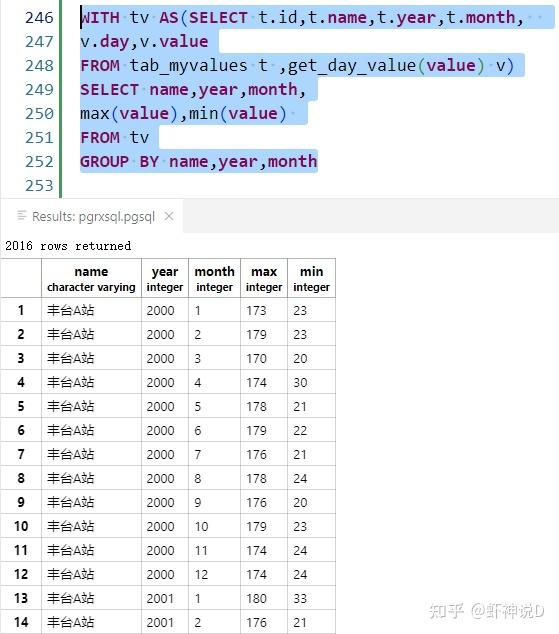Click the min column header

tap(312, 279)
